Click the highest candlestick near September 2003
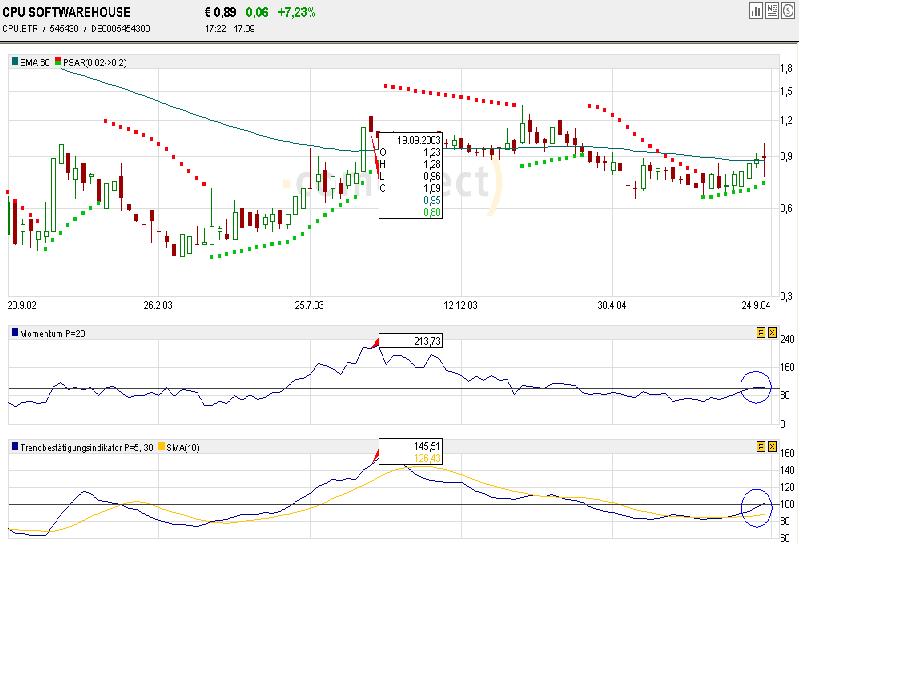 pos(371,124)
